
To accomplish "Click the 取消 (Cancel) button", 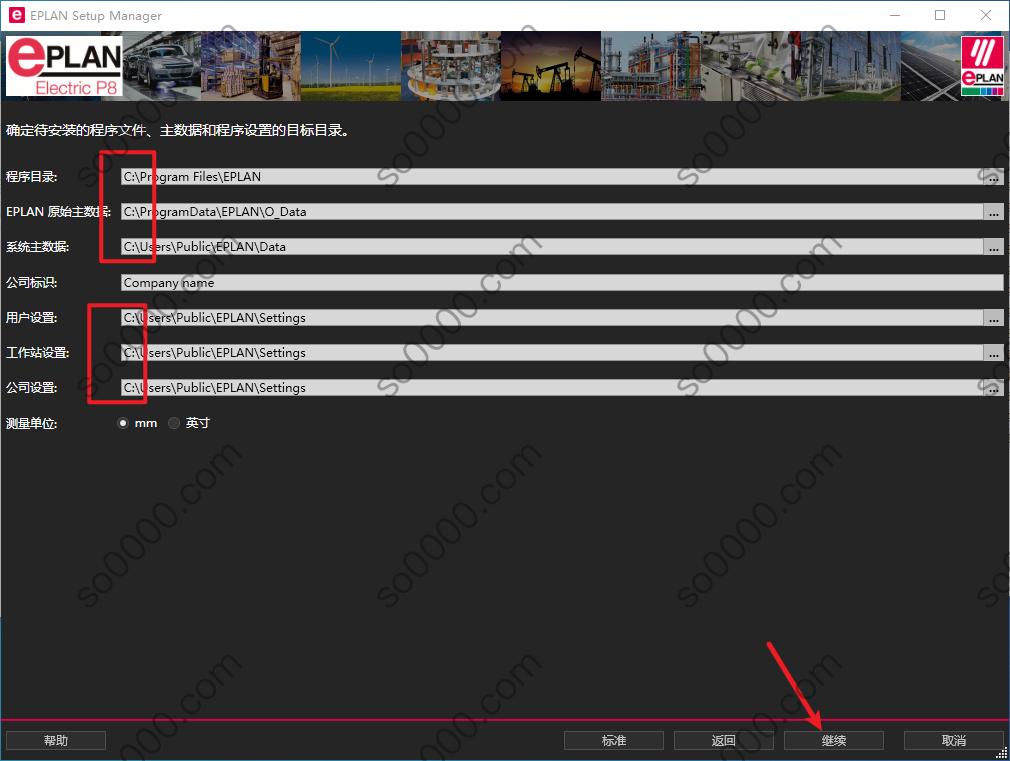I will [x=953, y=740].
